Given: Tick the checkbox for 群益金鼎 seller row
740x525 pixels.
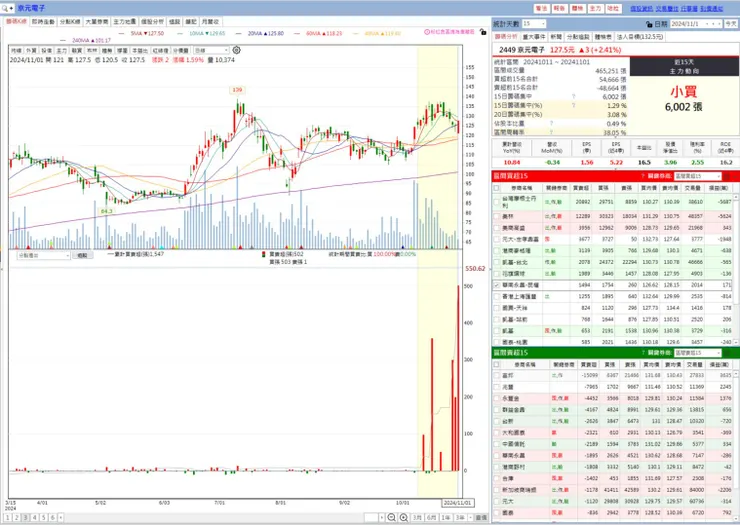Looking at the screenshot, I should 496,410.
